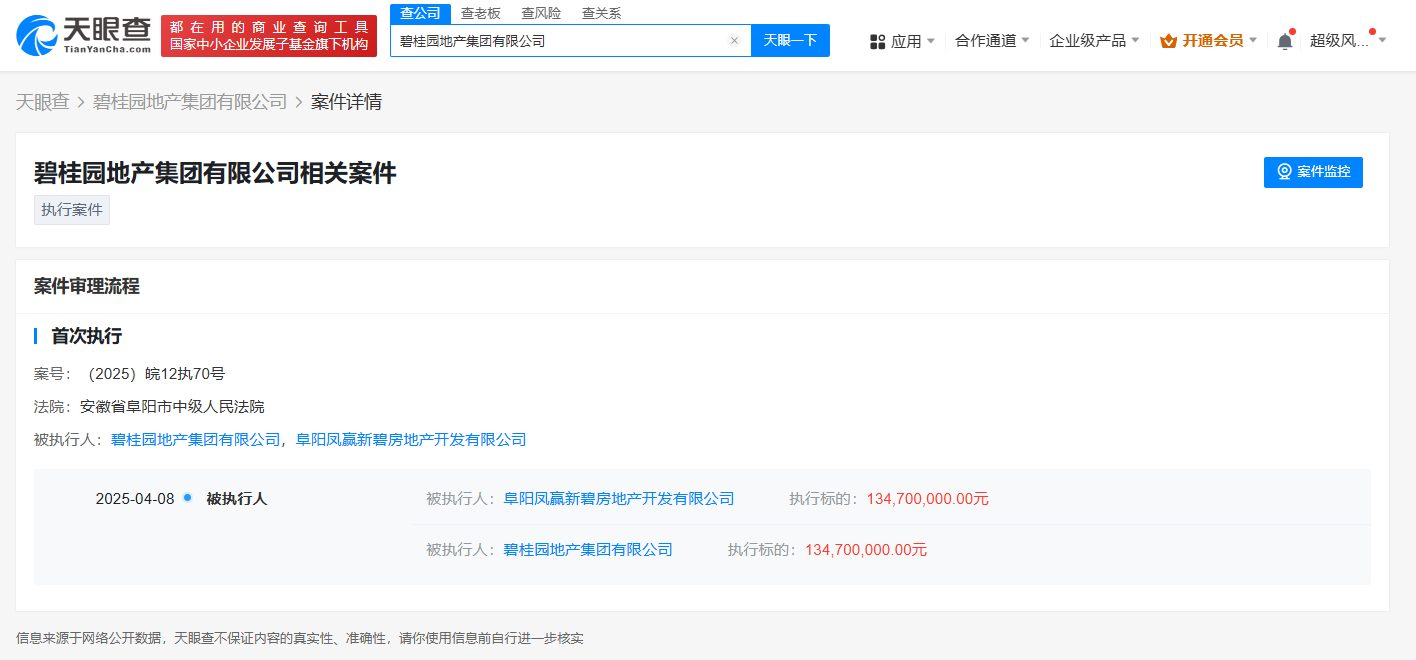Expand the 合作通道 dropdown arrow
Image resolution: width=1416 pixels, height=660 pixels.
pyautogui.click(x=1027, y=41)
